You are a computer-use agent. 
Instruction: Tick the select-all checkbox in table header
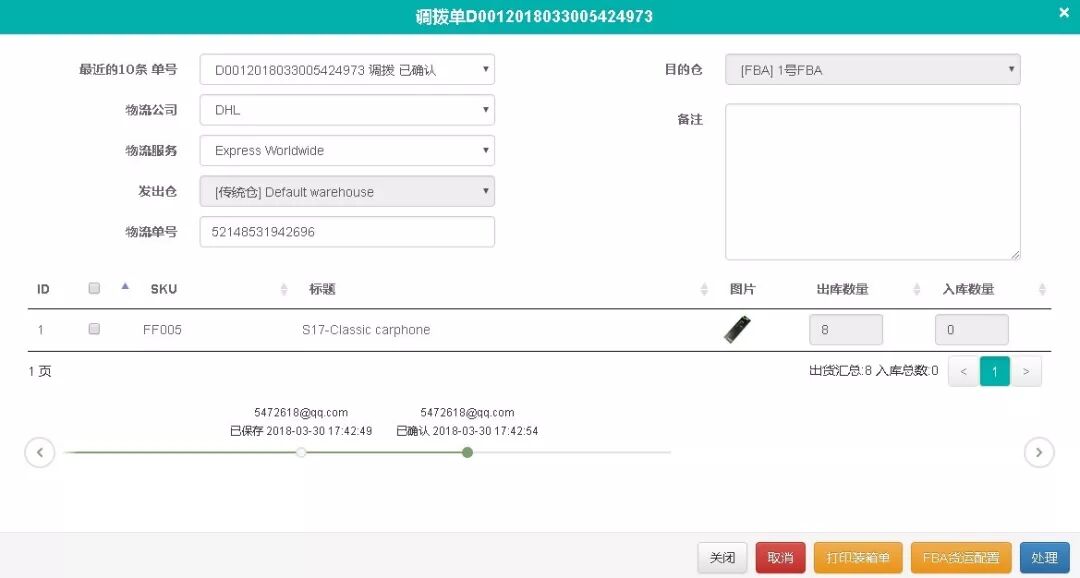click(94, 288)
